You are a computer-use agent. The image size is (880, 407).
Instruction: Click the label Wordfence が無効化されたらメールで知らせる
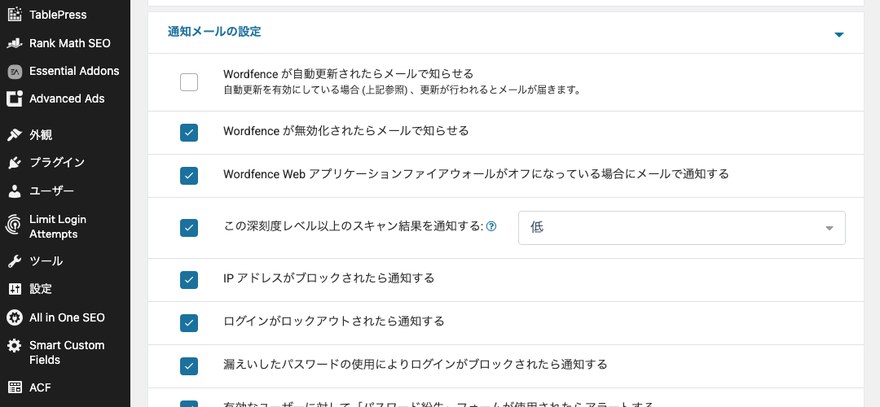(346, 131)
